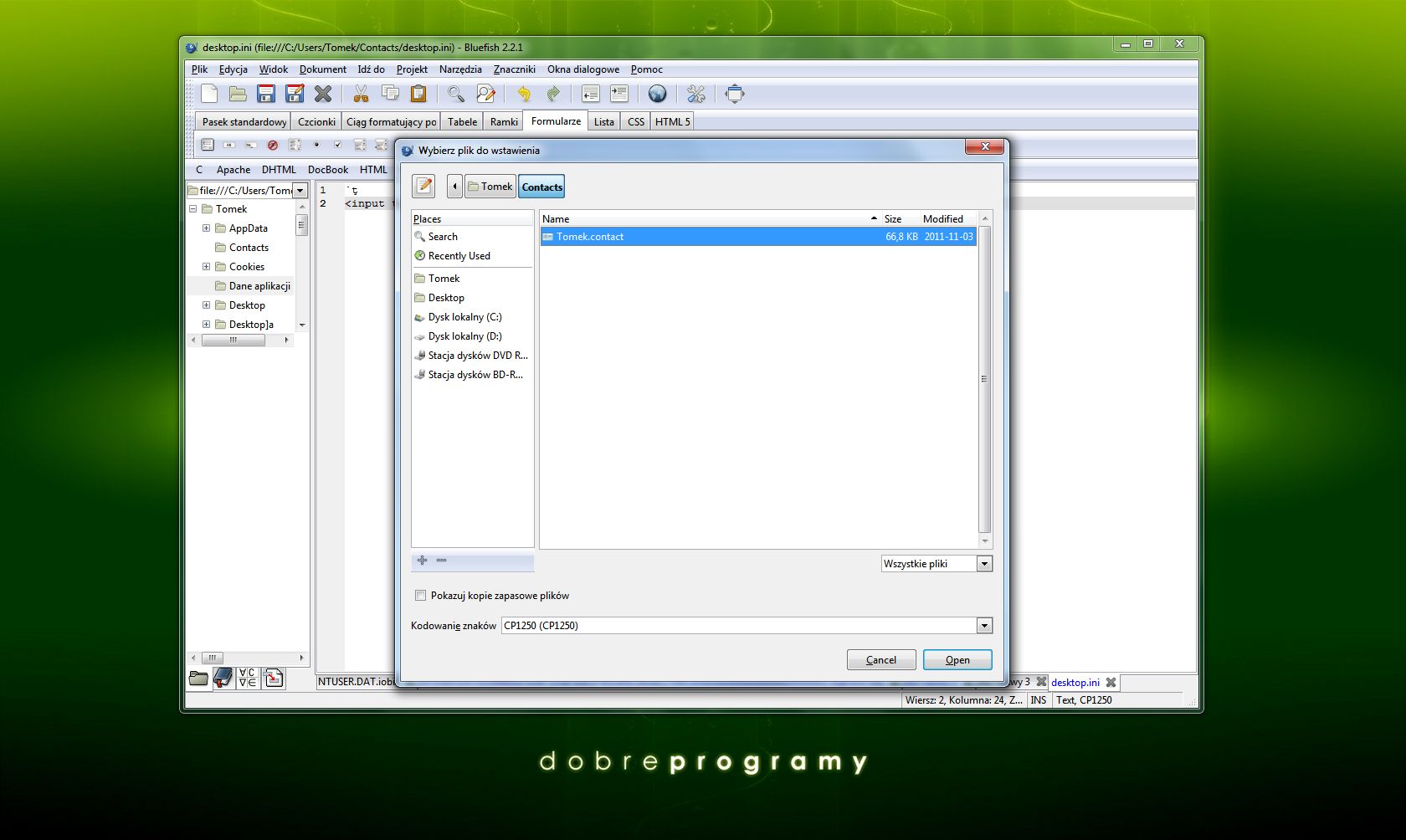Click the Form icon in Formularze toolbar
1406x840 pixels.
point(208,145)
